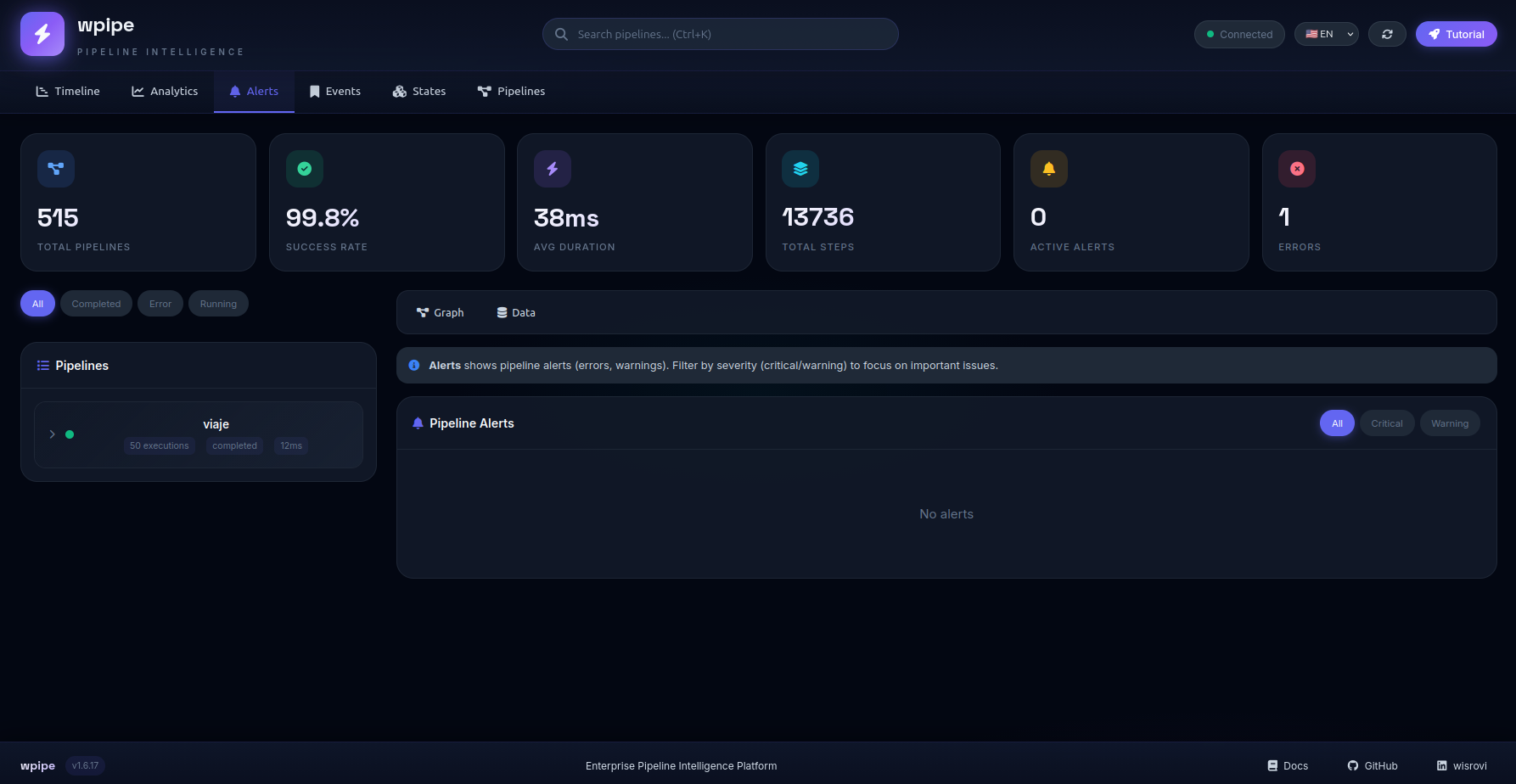Click the search magnifier icon
Viewport: 1516px width, 784px height.
(561, 34)
